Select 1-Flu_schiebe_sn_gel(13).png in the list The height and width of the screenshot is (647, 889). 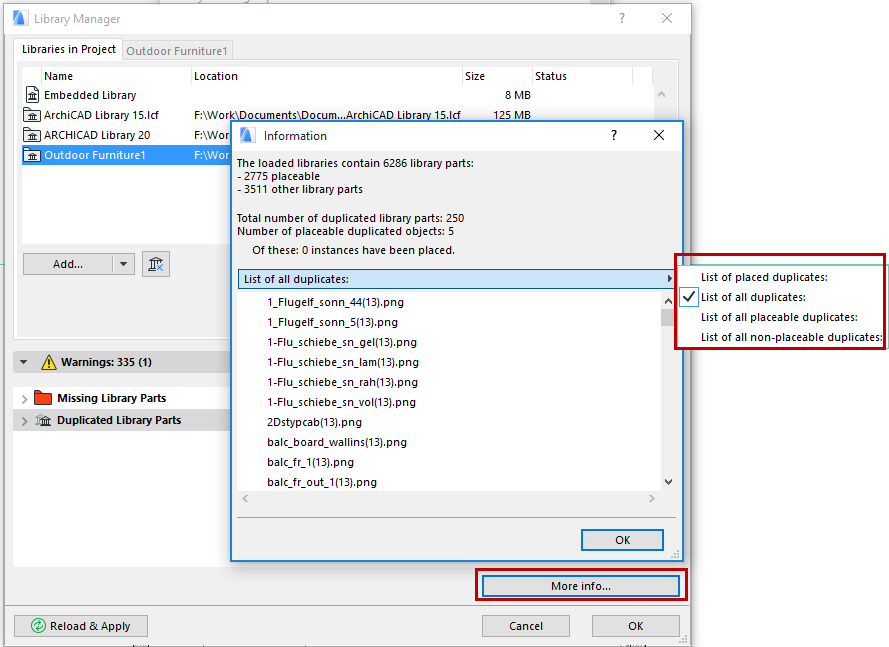pos(342,342)
